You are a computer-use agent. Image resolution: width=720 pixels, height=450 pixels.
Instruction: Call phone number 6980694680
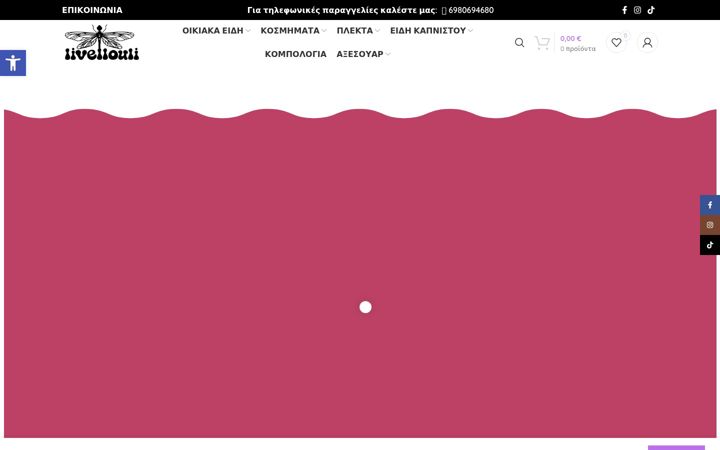tap(471, 10)
